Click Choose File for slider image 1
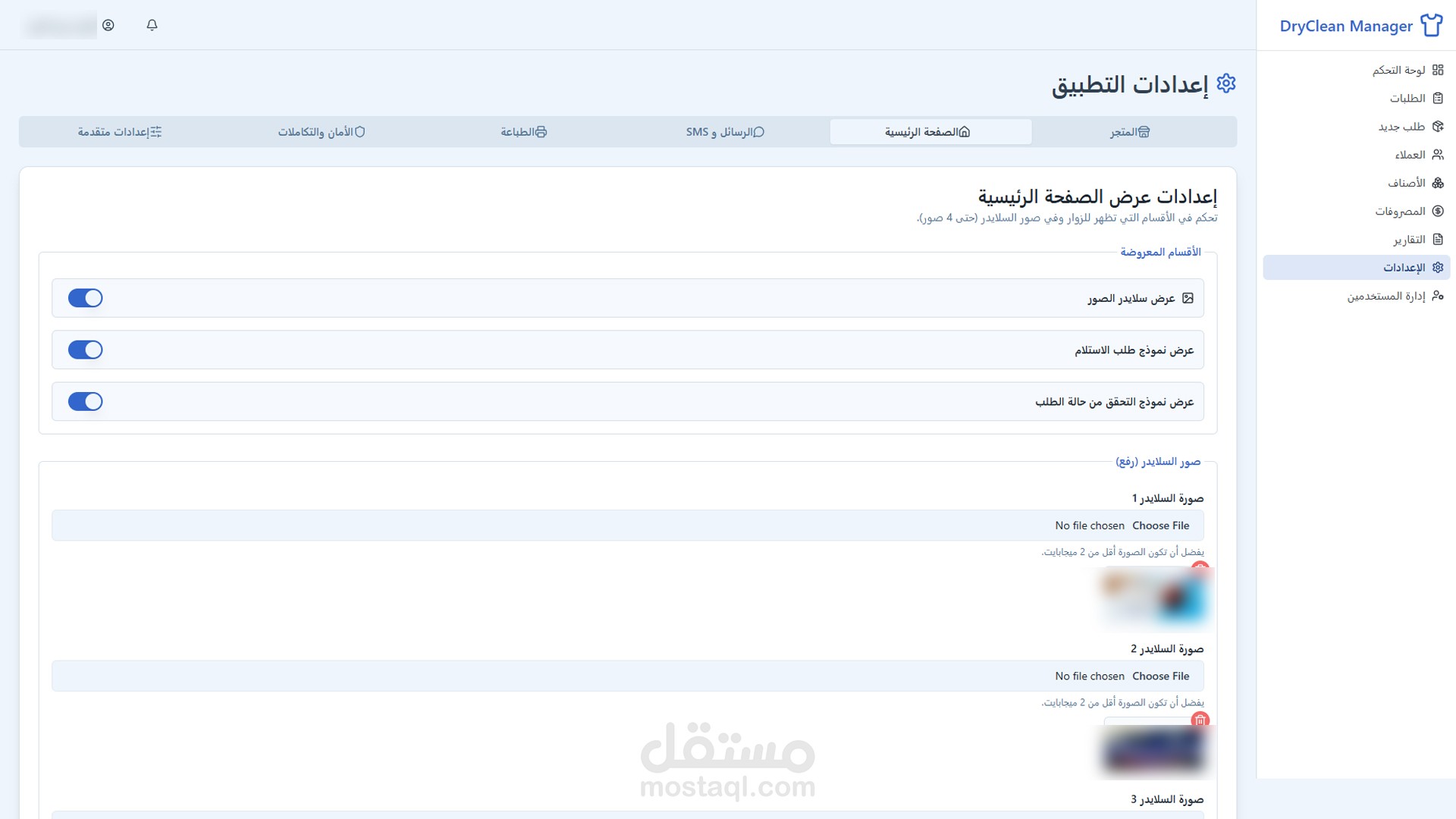The width and height of the screenshot is (1456, 819). (1160, 526)
